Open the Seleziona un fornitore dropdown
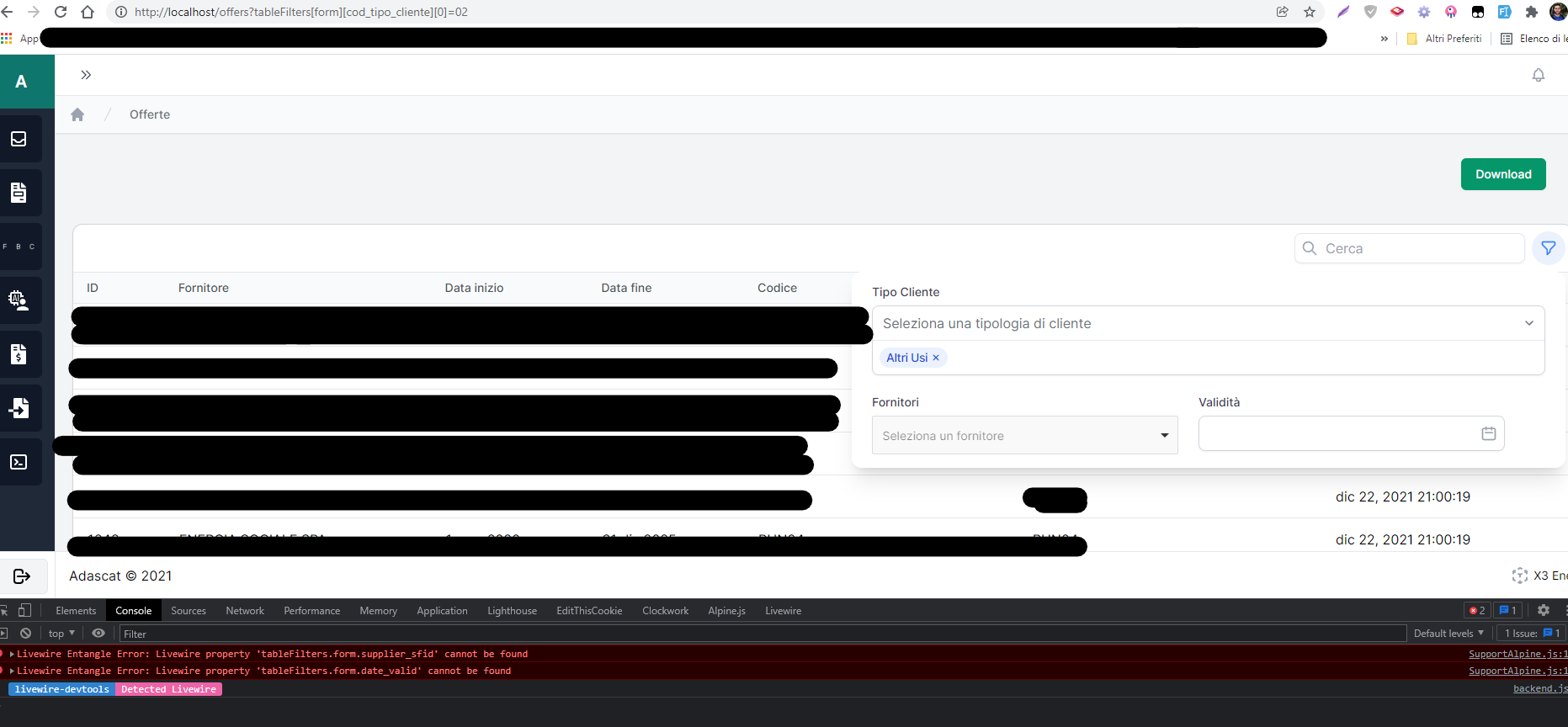Screen dimensions: 1568x727 tap(1024, 435)
